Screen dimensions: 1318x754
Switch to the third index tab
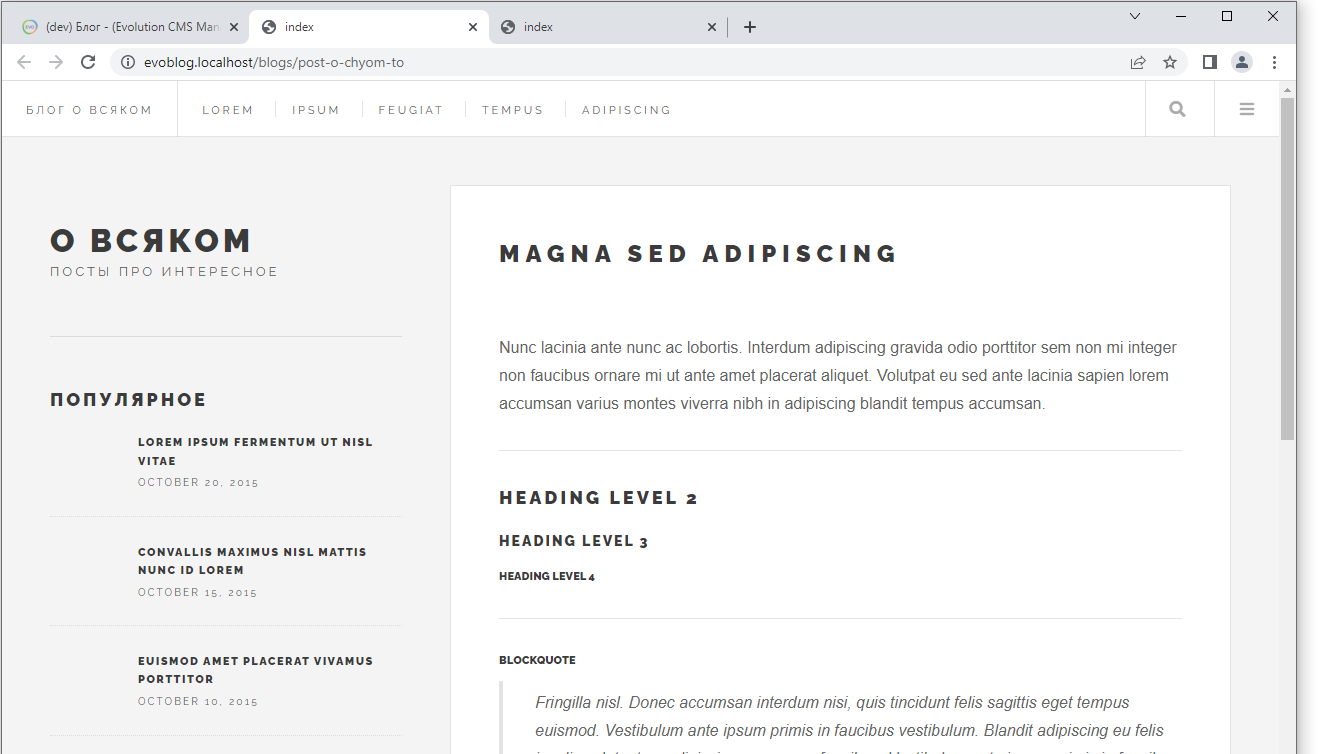[600, 27]
